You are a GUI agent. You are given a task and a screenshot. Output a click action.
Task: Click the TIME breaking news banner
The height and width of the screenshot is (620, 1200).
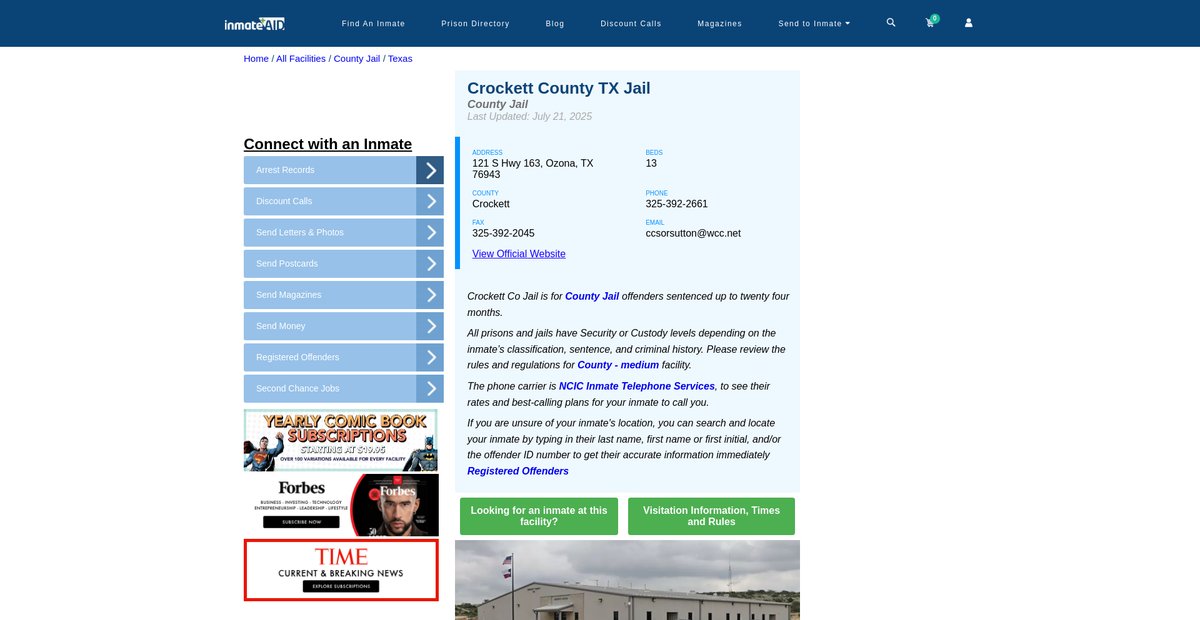click(x=341, y=570)
